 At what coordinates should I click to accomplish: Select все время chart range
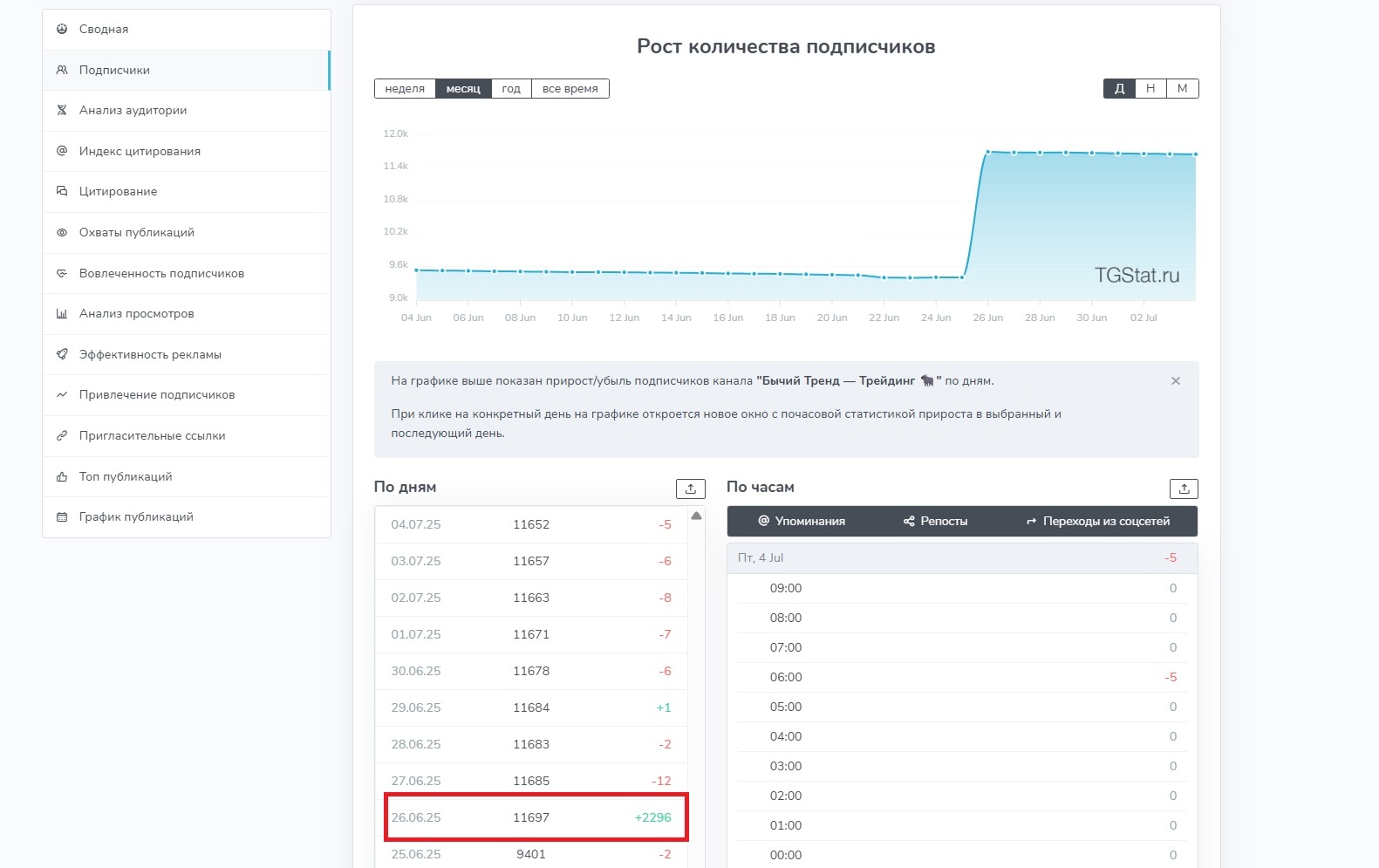[x=570, y=89]
